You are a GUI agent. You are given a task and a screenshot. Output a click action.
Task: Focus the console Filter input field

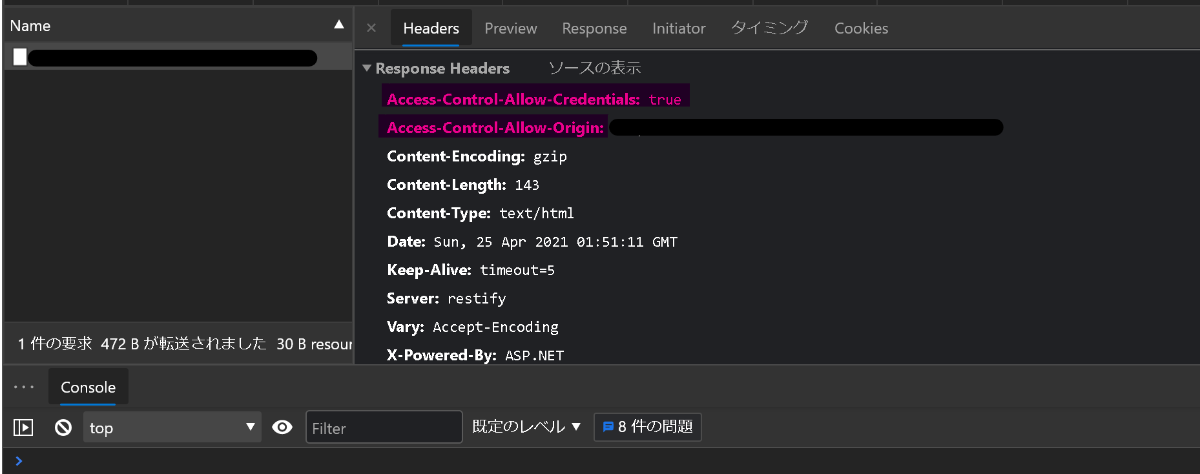(x=384, y=428)
